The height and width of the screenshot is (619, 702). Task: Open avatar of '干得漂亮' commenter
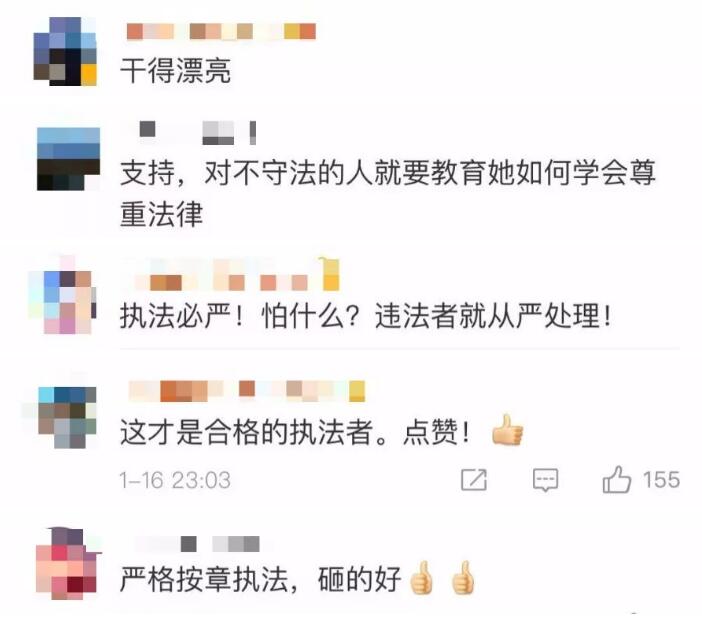(65, 51)
